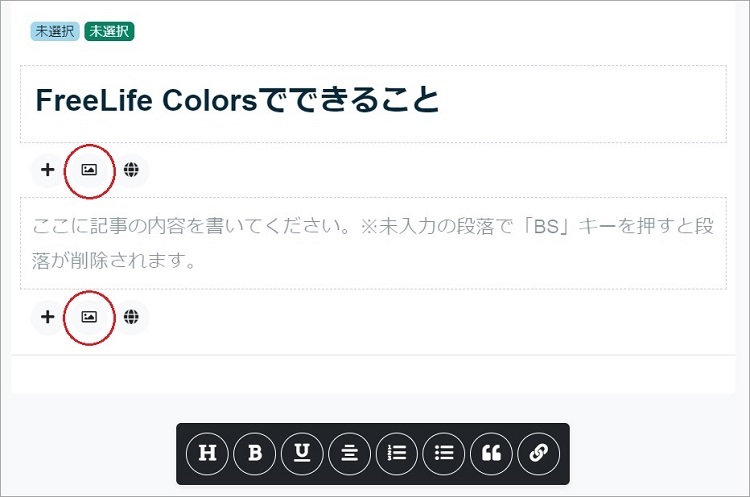750x497 pixels.
Task: Toggle Bold formatting in dark toolbar
Action: click(x=255, y=453)
